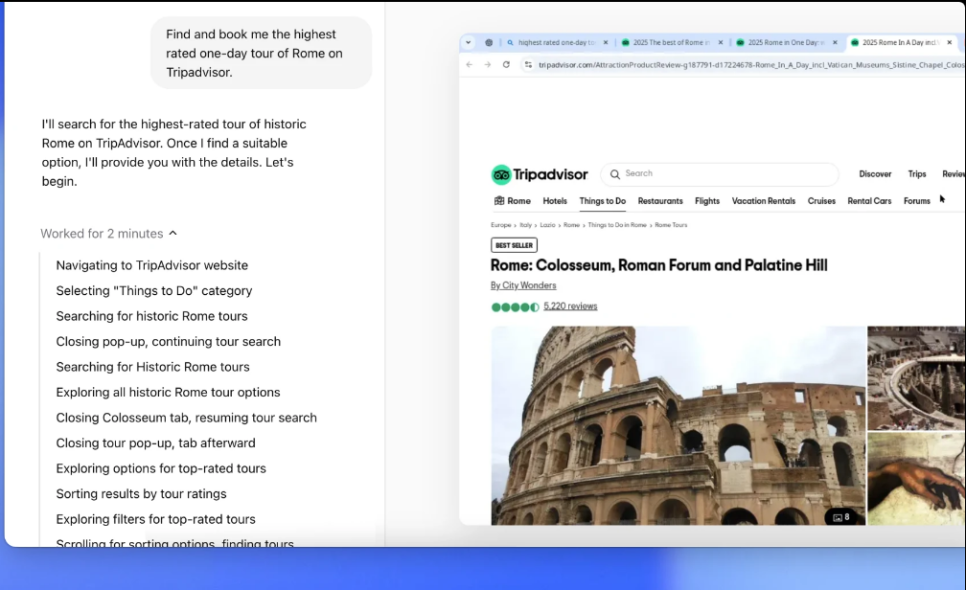966x590 pixels.
Task: Open the photo gallery count icon
Action: (841, 517)
